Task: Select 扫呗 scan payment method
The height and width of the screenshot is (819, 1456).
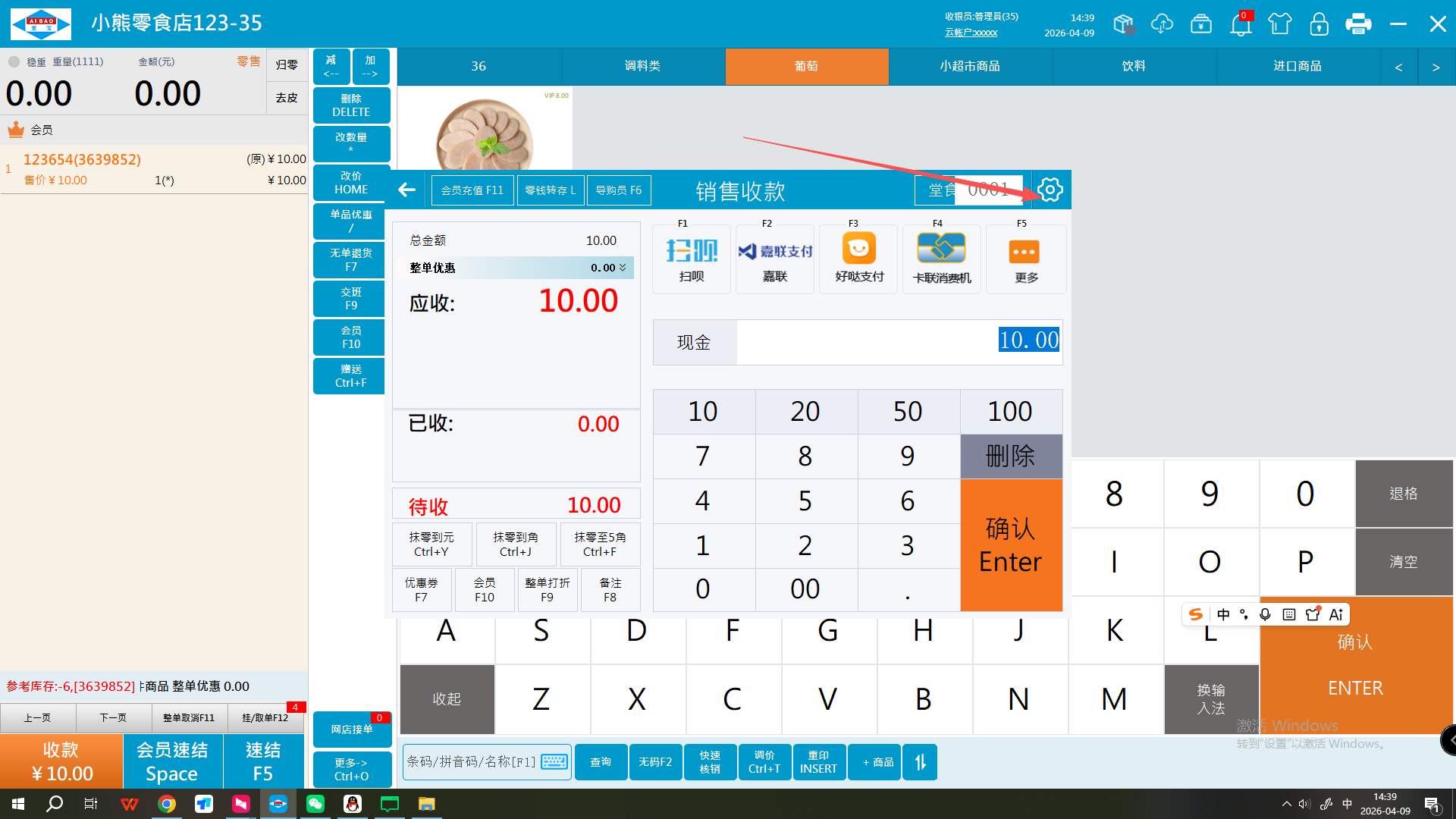Action: [x=691, y=259]
